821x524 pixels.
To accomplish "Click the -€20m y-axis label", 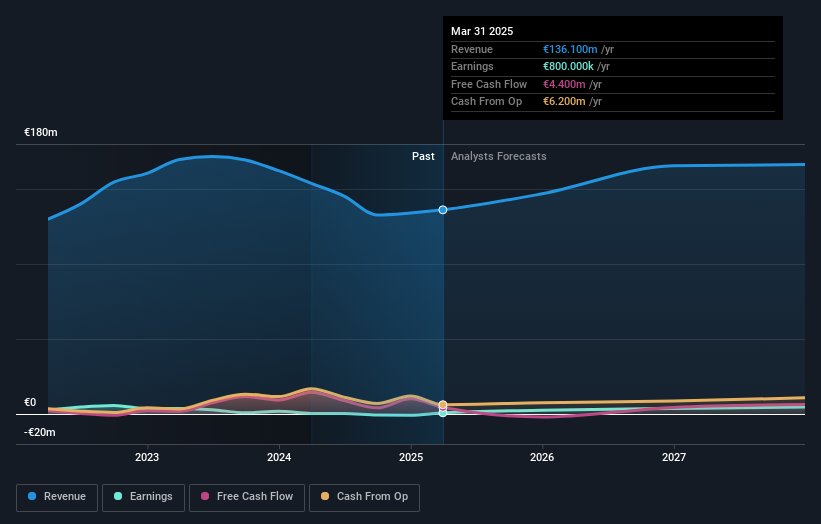I will click(x=40, y=432).
